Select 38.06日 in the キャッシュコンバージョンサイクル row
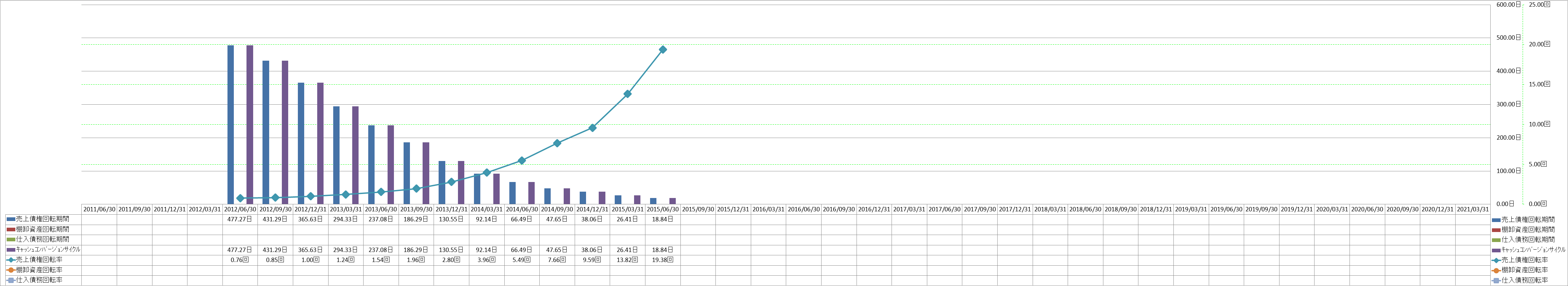1568x286 pixels. coord(593,249)
